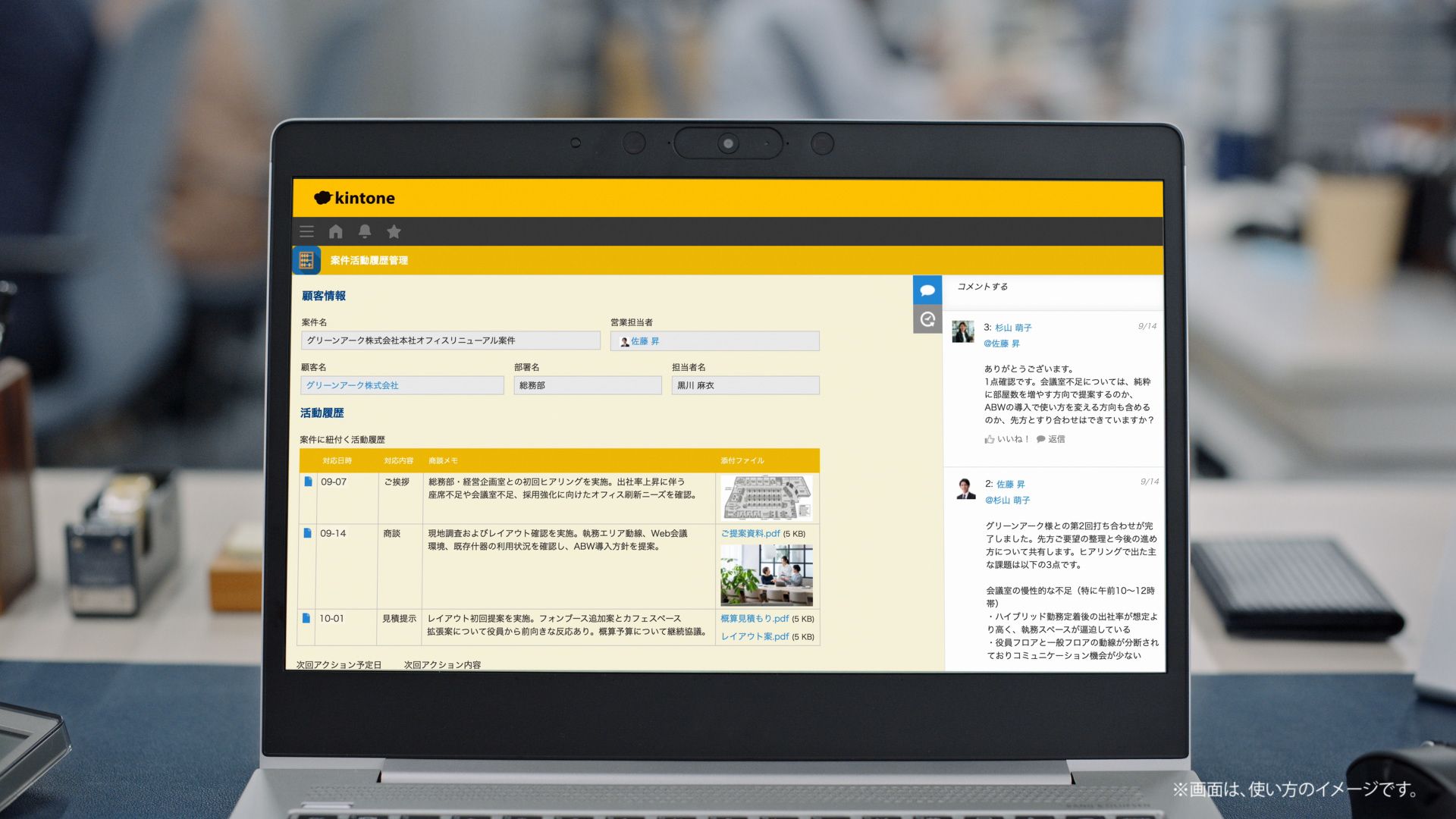This screenshot has height=819, width=1456.
Task: Open the office meeting photo thumbnail
Action: coord(767,576)
